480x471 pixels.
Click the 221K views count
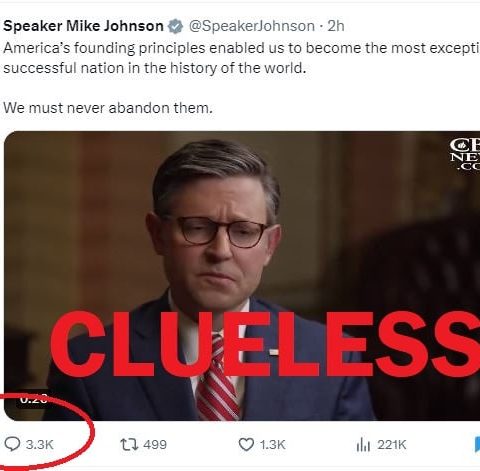coord(392,445)
